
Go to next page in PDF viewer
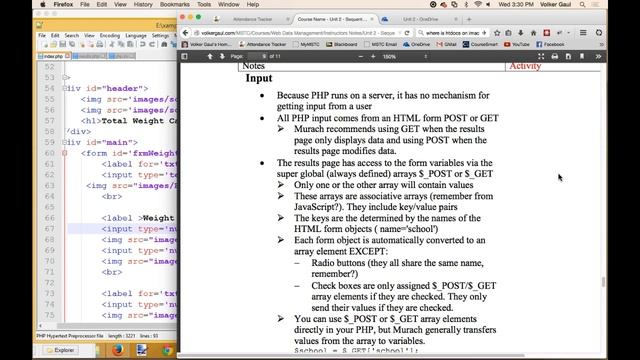tap(222, 56)
